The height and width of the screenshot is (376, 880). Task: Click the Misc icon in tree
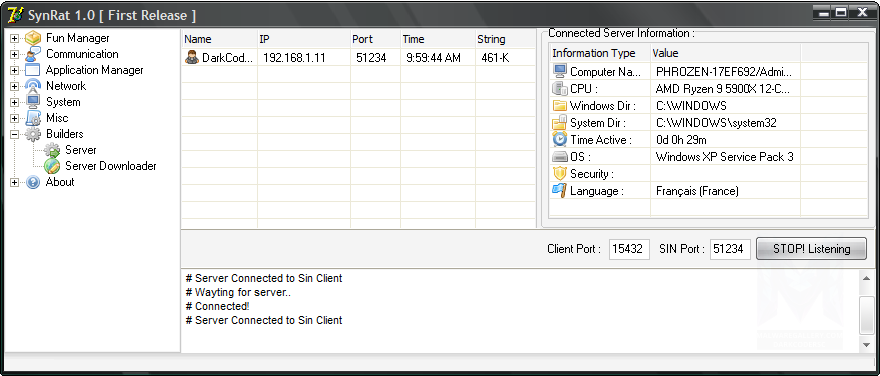click(33, 118)
